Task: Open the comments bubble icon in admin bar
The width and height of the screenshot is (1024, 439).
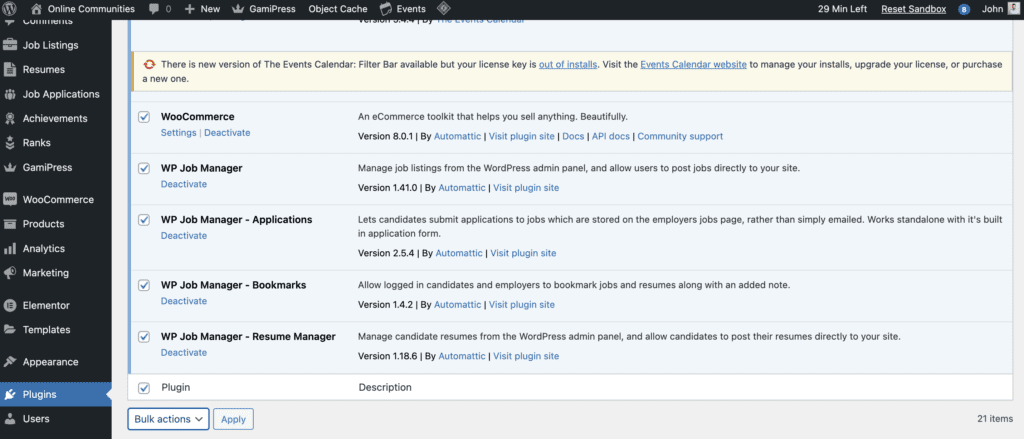Action: pyautogui.click(x=156, y=9)
